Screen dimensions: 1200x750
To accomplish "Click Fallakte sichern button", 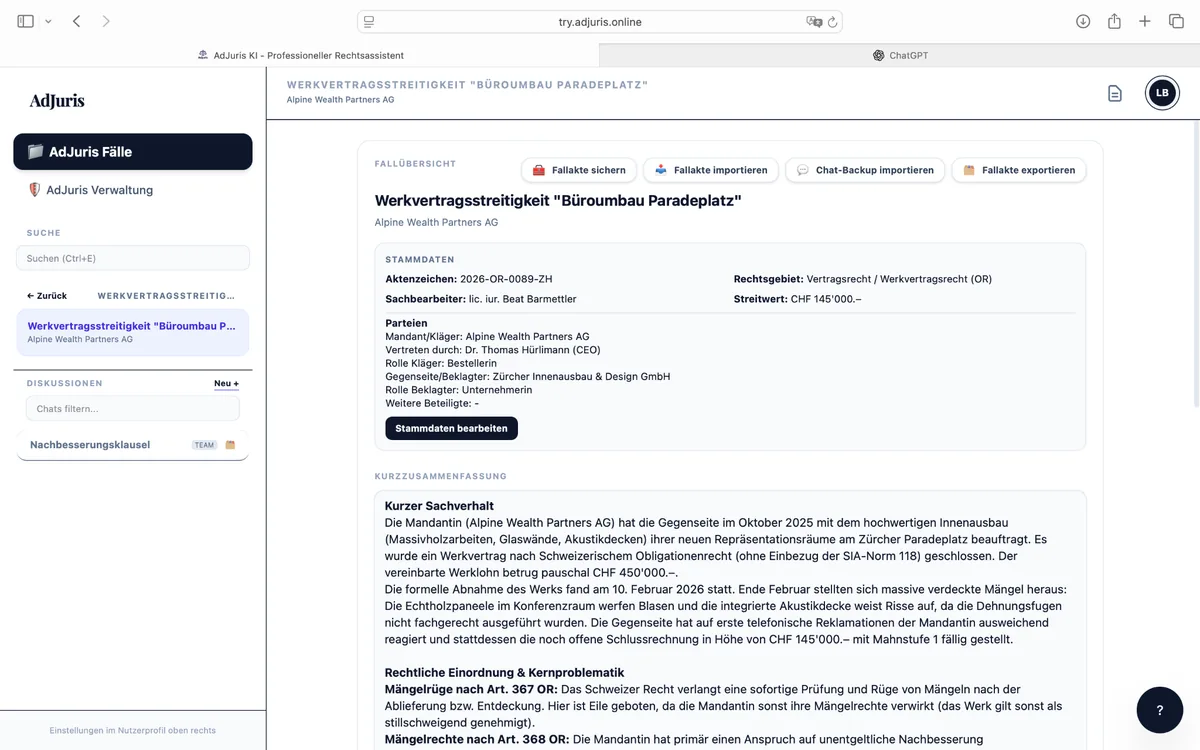I will (x=579, y=170).
